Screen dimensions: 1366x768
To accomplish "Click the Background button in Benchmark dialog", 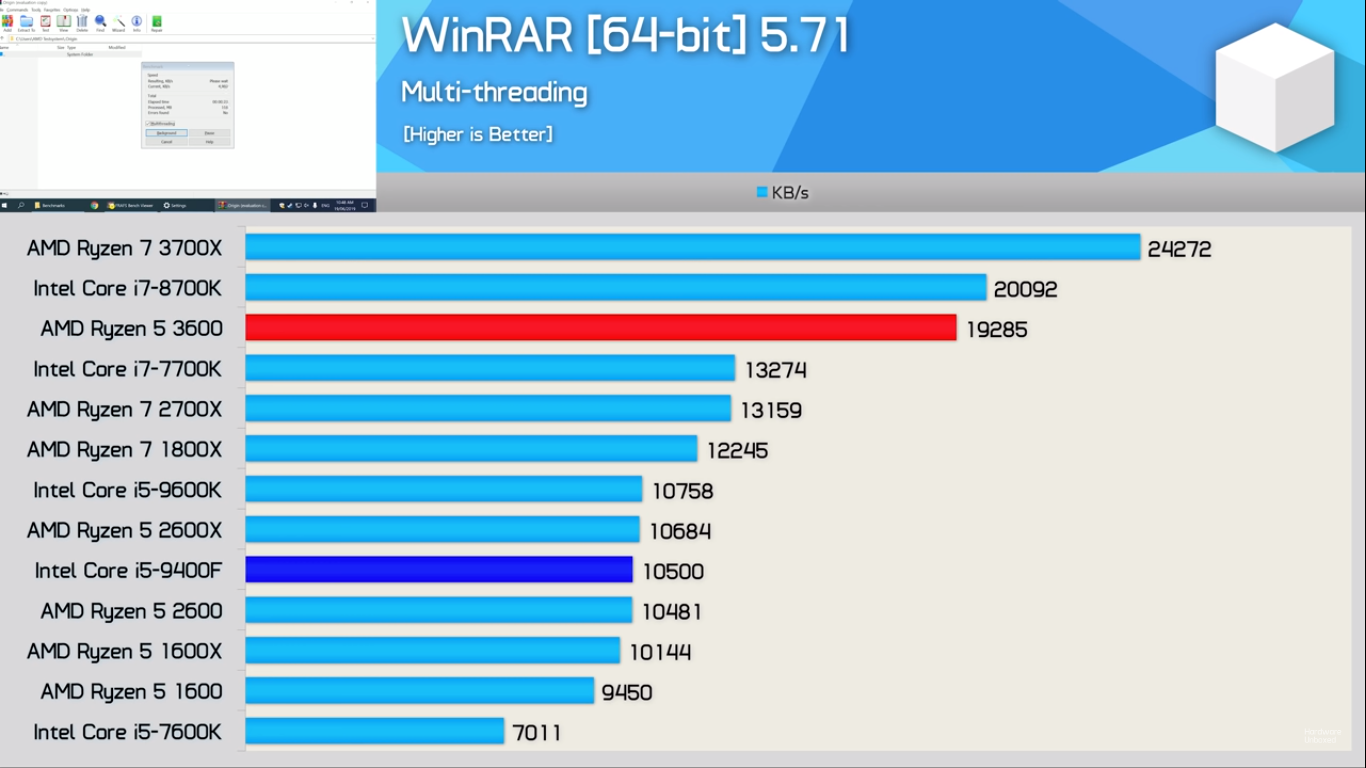I will (x=166, y=133).
